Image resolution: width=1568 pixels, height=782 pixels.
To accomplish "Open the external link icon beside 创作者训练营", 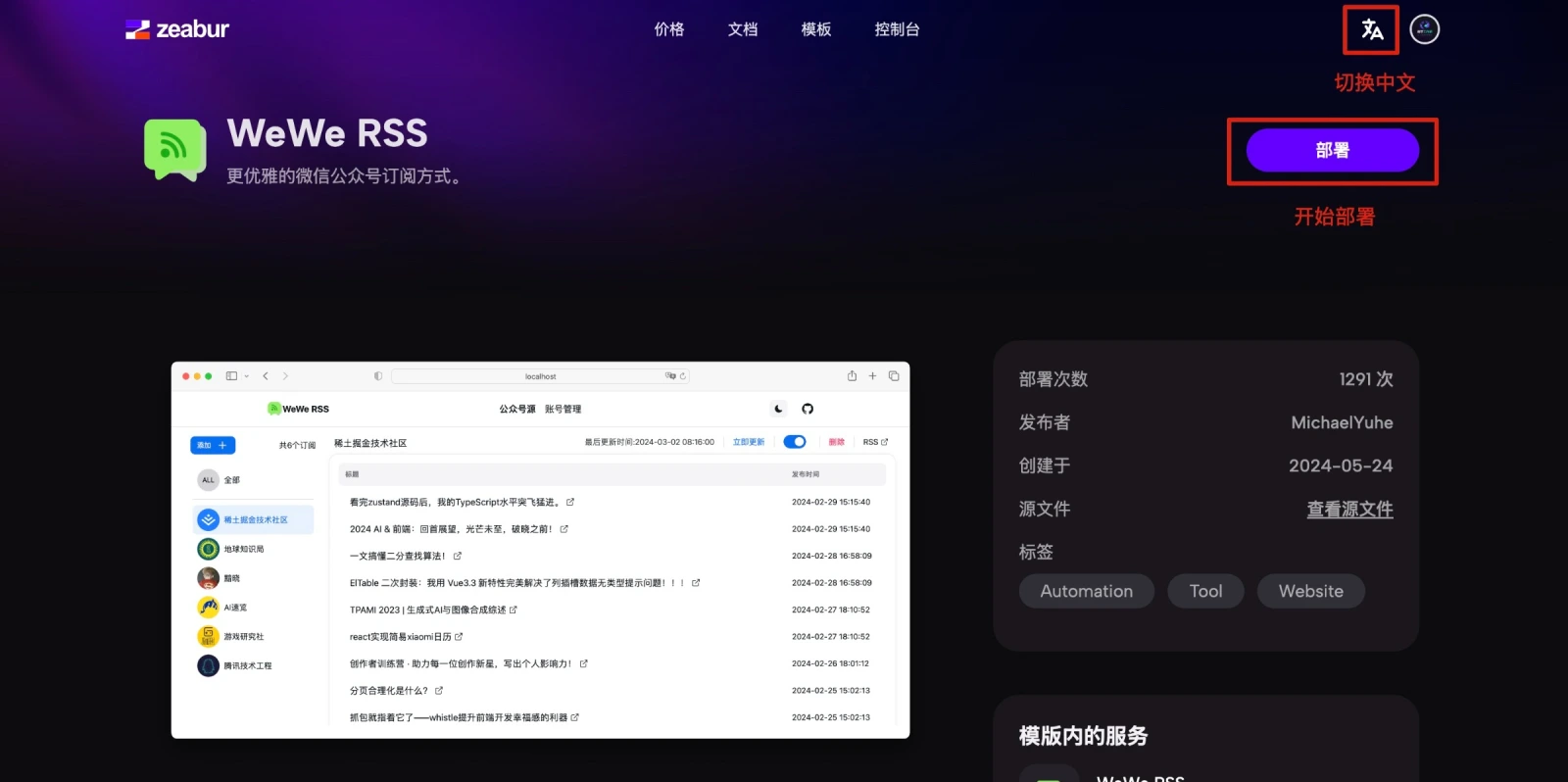I will 583,663.
